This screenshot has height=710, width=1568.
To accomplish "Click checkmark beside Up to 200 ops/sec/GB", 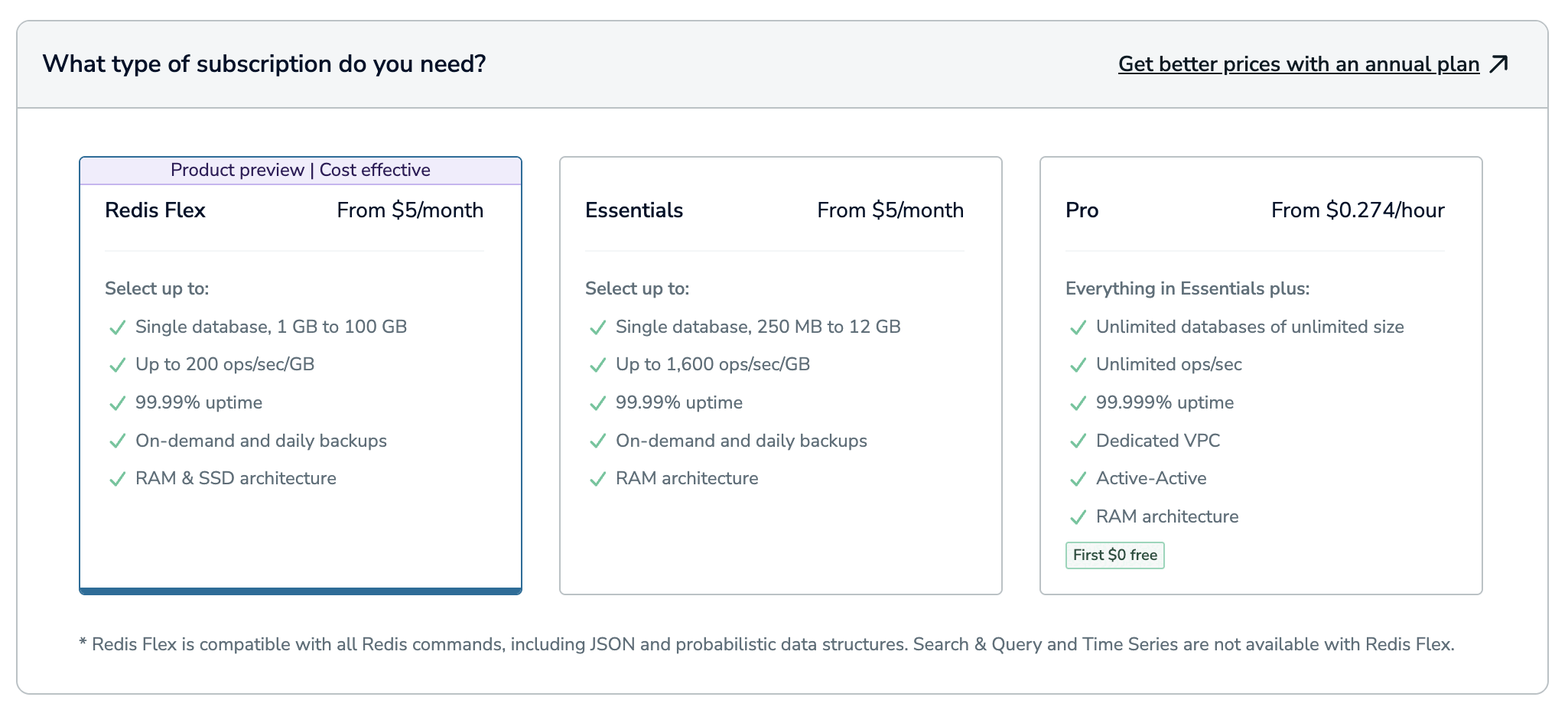I will (x=117, y=366).
